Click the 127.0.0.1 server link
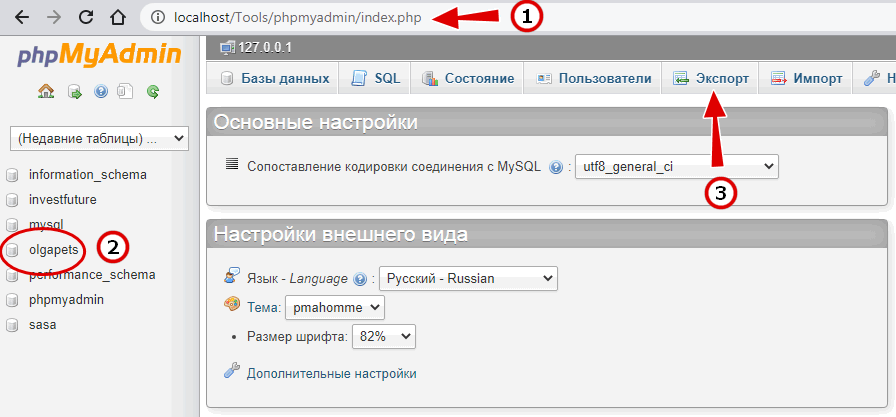The height and width of the screenshot is (417, 896). [x=265, y=48]
